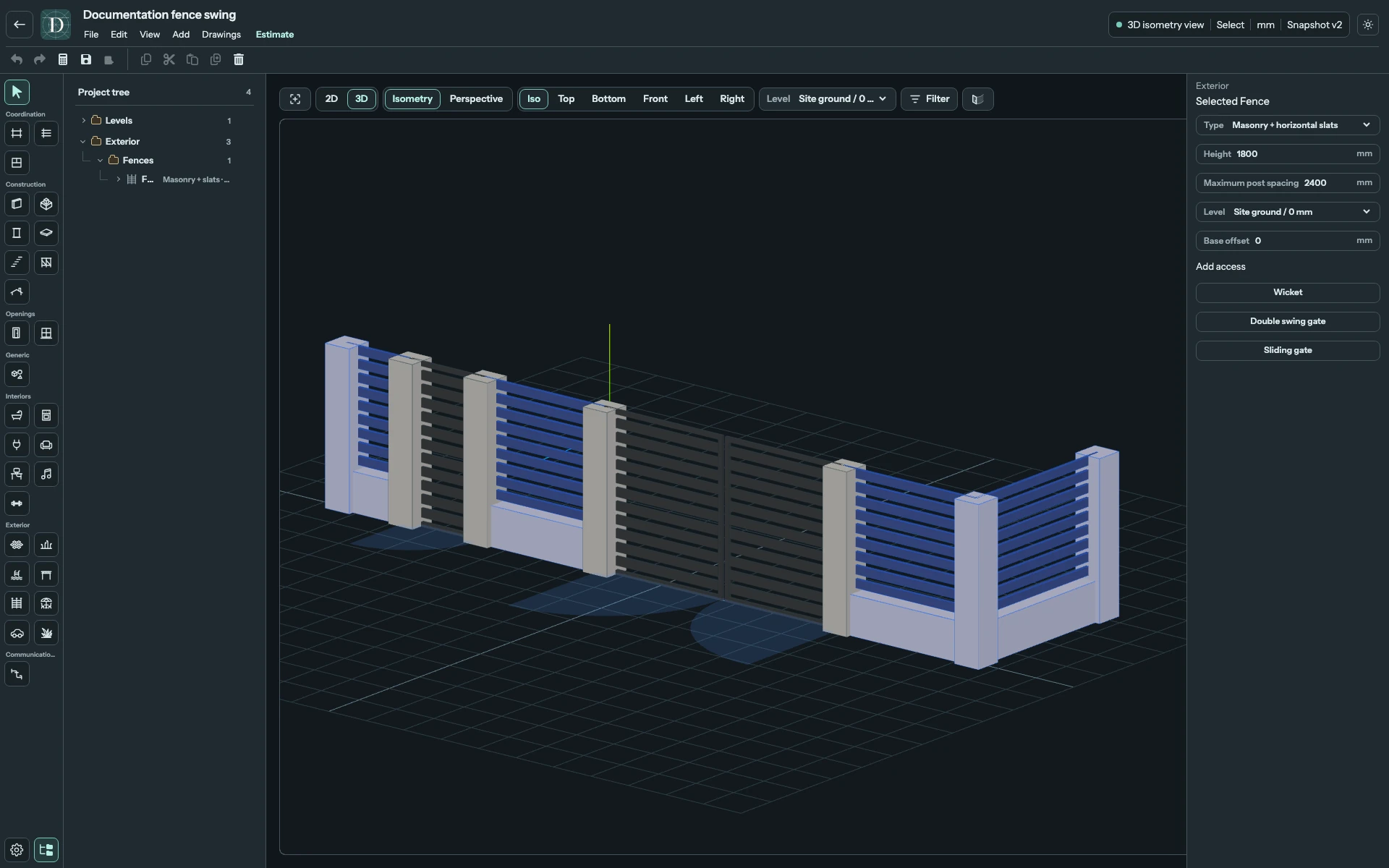Add a Wicket access
Screen dimensions: 1389x868
point(1288,292)
